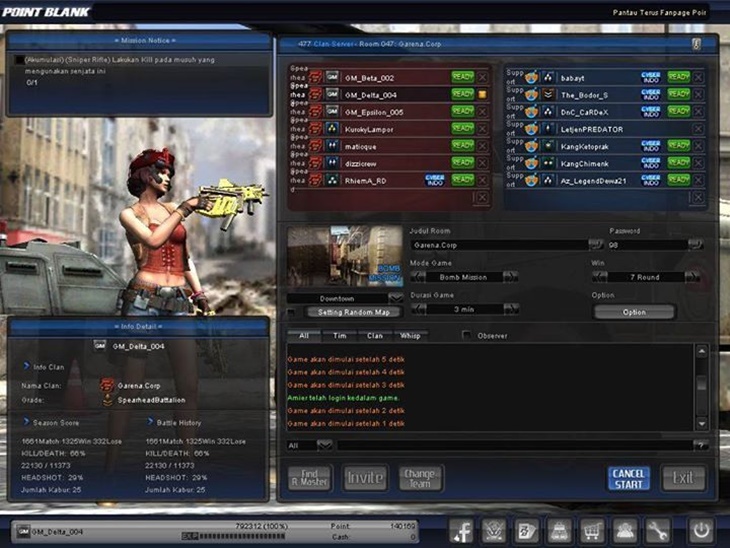730x548 pixels.
Task: Open the clan emblem icon in bottom bar
Action: click(494, 530)
